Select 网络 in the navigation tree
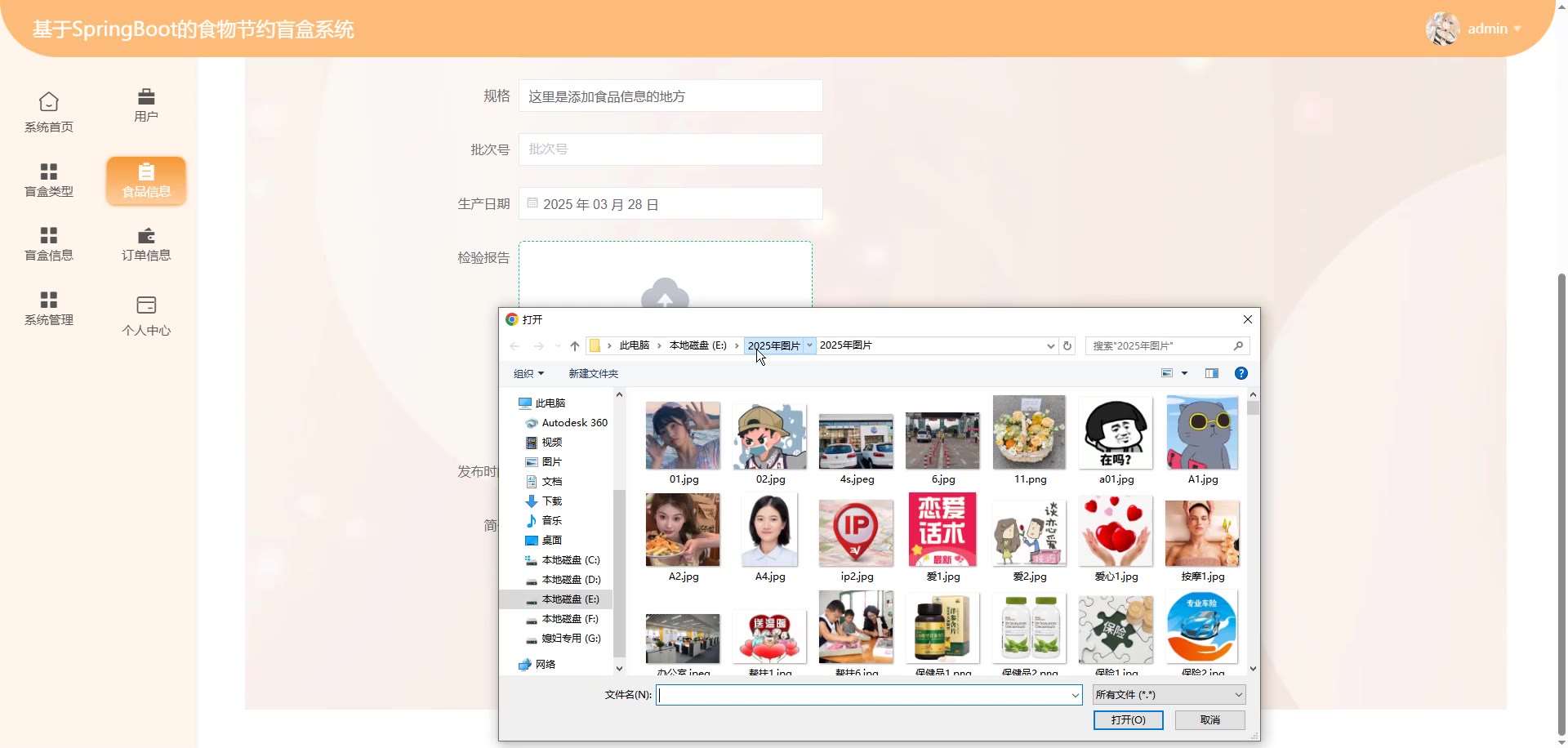This screenshot has width=1568, height=748. click(546, 665)
